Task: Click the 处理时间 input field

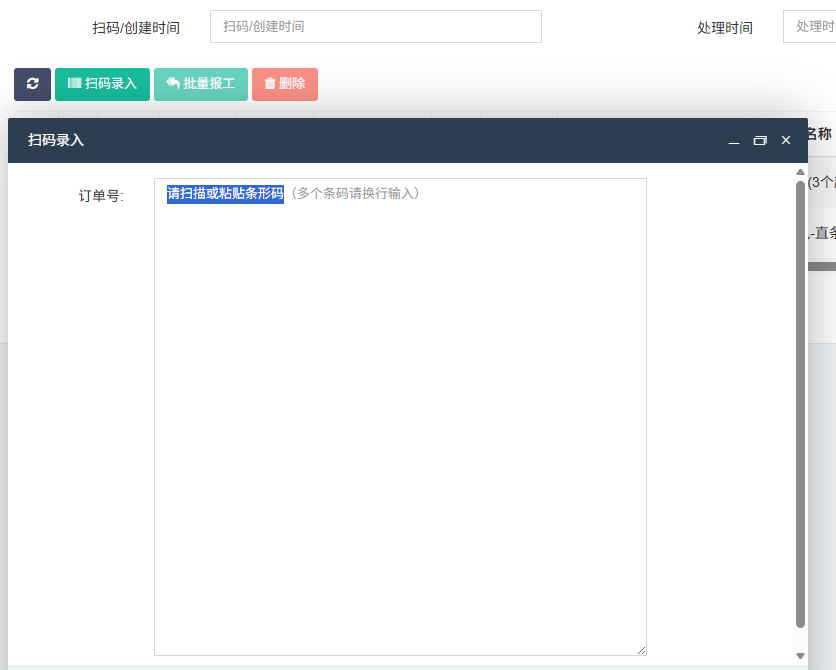Action: [809, 27]
